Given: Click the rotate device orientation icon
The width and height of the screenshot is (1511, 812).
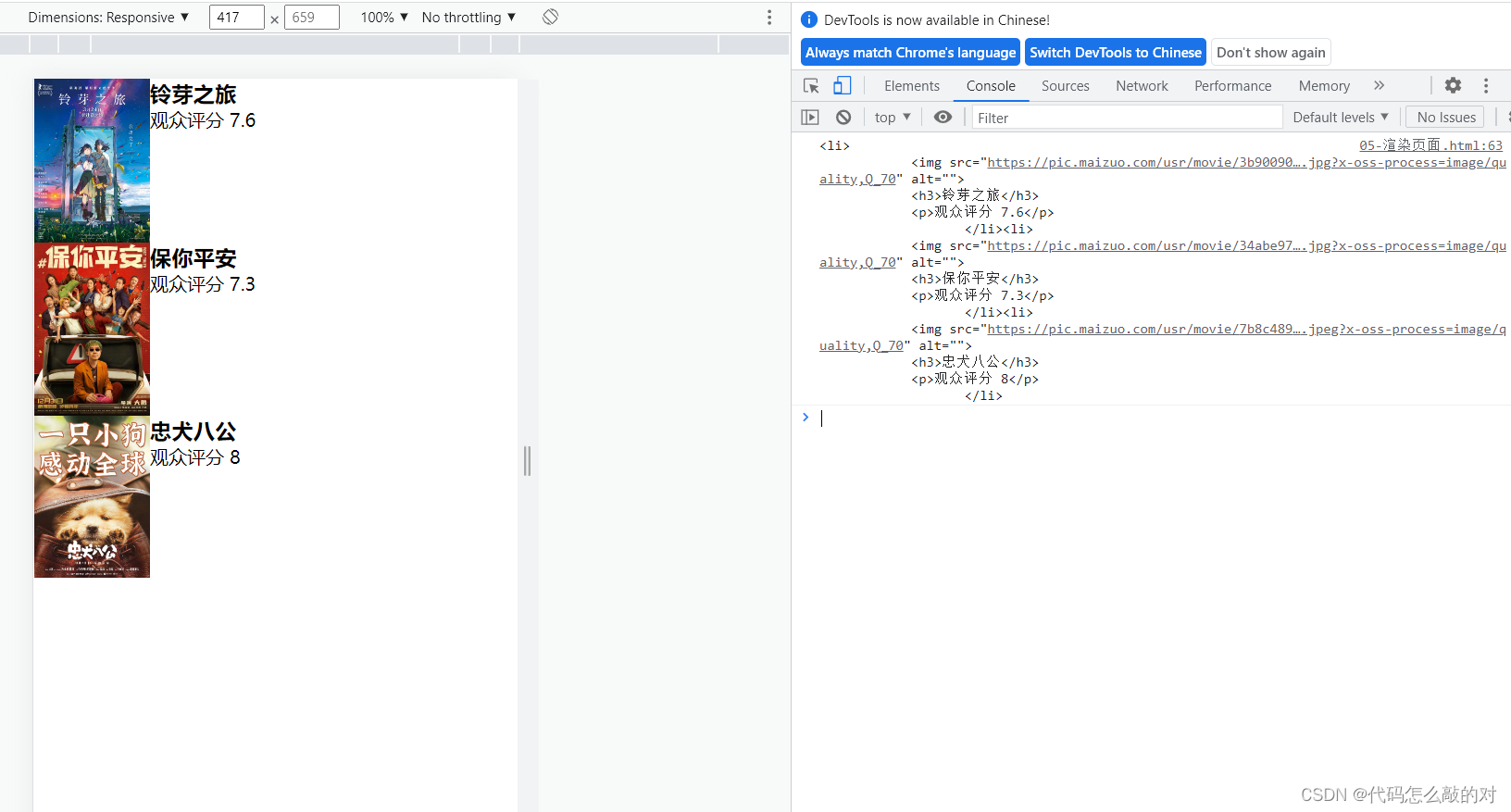Looking at the screenshot, I should [550, 17].
